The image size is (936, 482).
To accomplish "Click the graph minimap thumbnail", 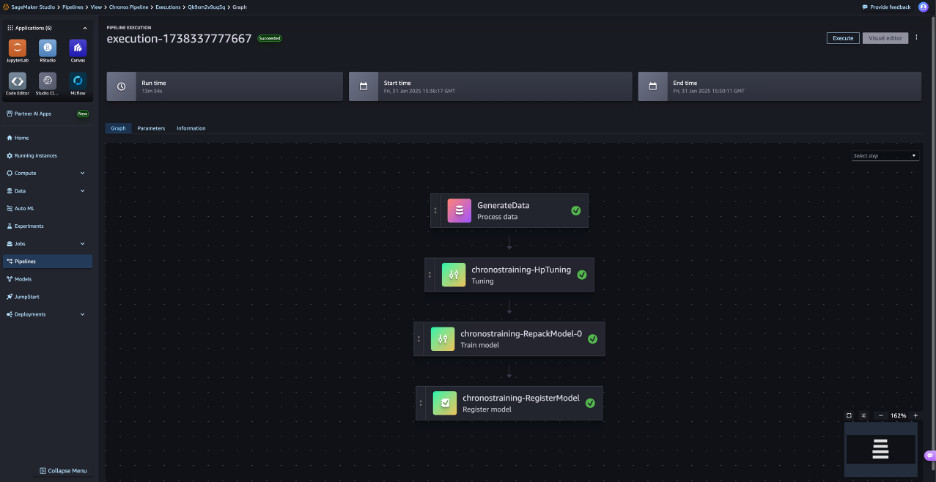I will pyautogui.click(x=880, y=449).
